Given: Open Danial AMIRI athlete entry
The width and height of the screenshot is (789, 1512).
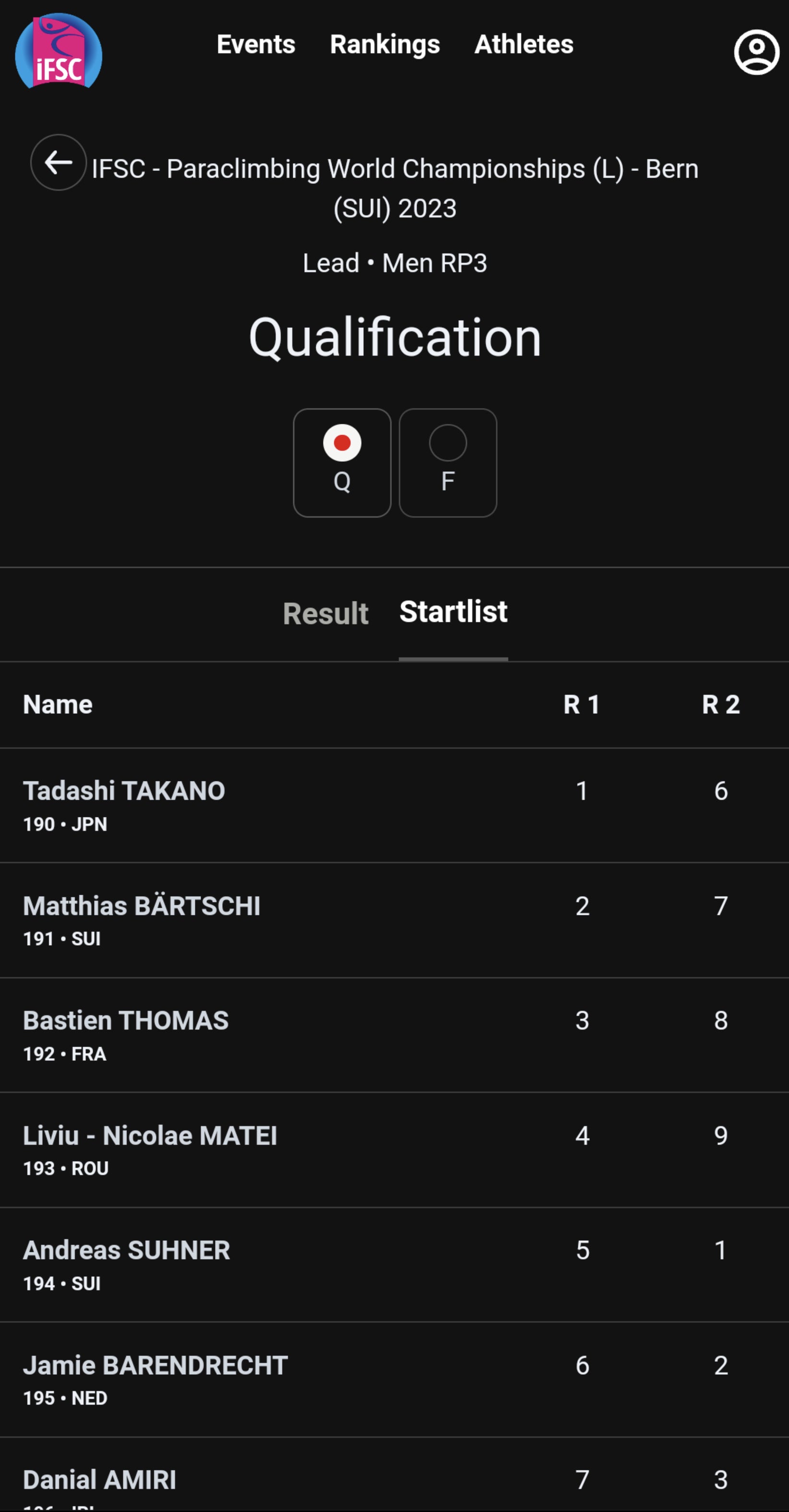Looking at the screenshot, I should (99, 1480).
